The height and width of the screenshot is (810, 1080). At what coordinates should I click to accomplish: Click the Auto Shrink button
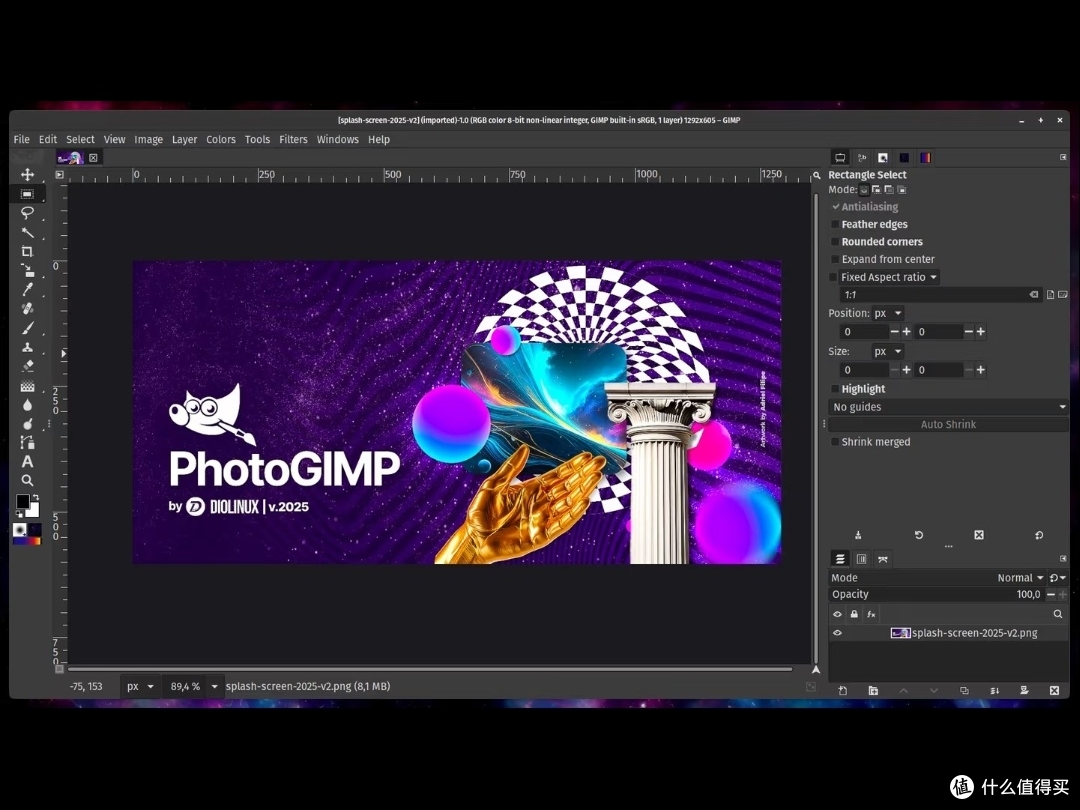pyautogui.click(x=948, y=424)
